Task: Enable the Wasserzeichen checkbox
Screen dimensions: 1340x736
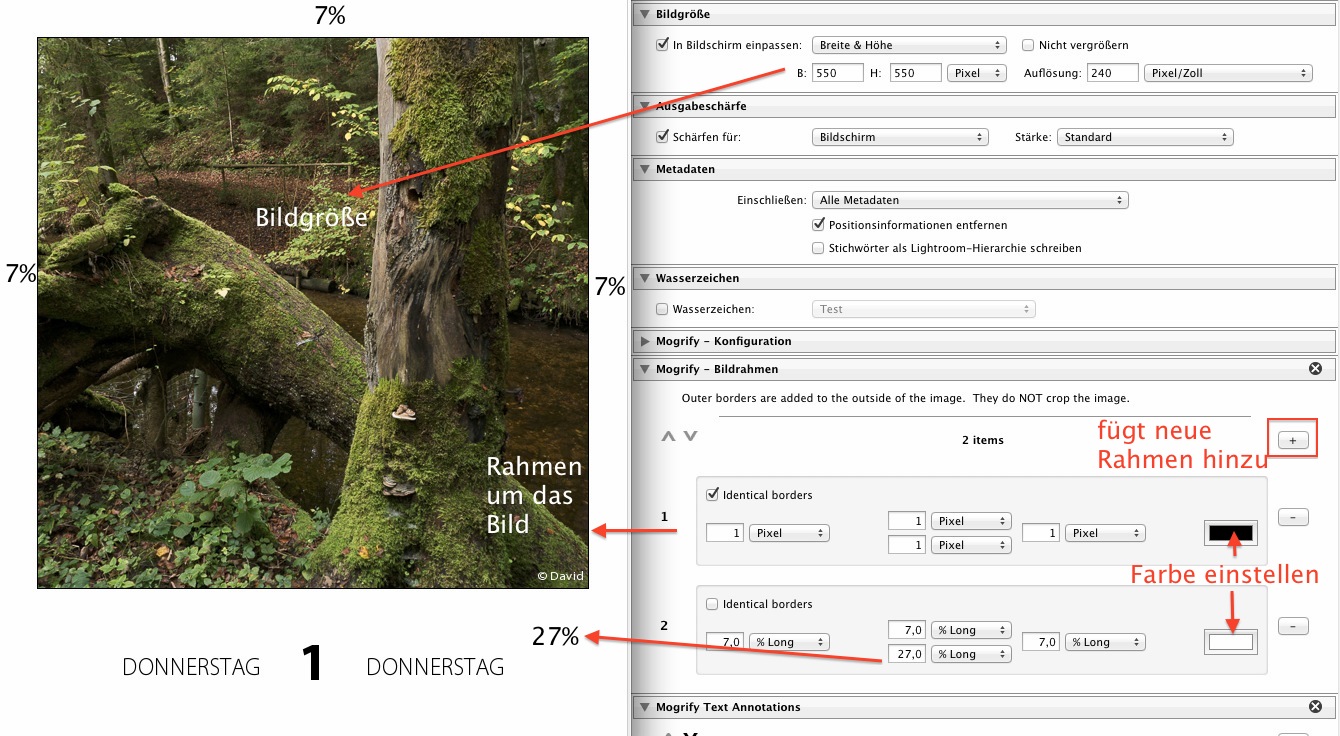Action: point(662,310)
